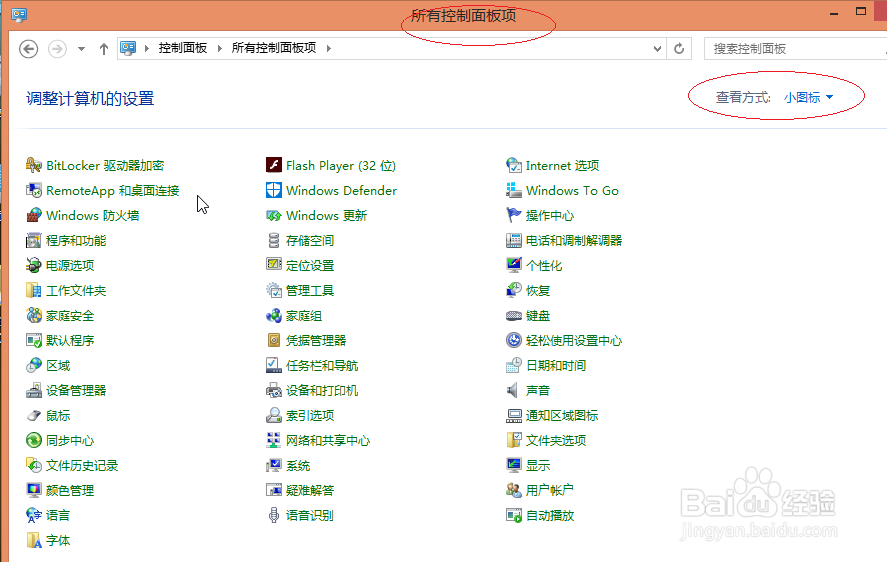Expand the arrow before 控制面板 breadcrumb
The height and width of the screenshot is (562, 887).
coord(147,49)
